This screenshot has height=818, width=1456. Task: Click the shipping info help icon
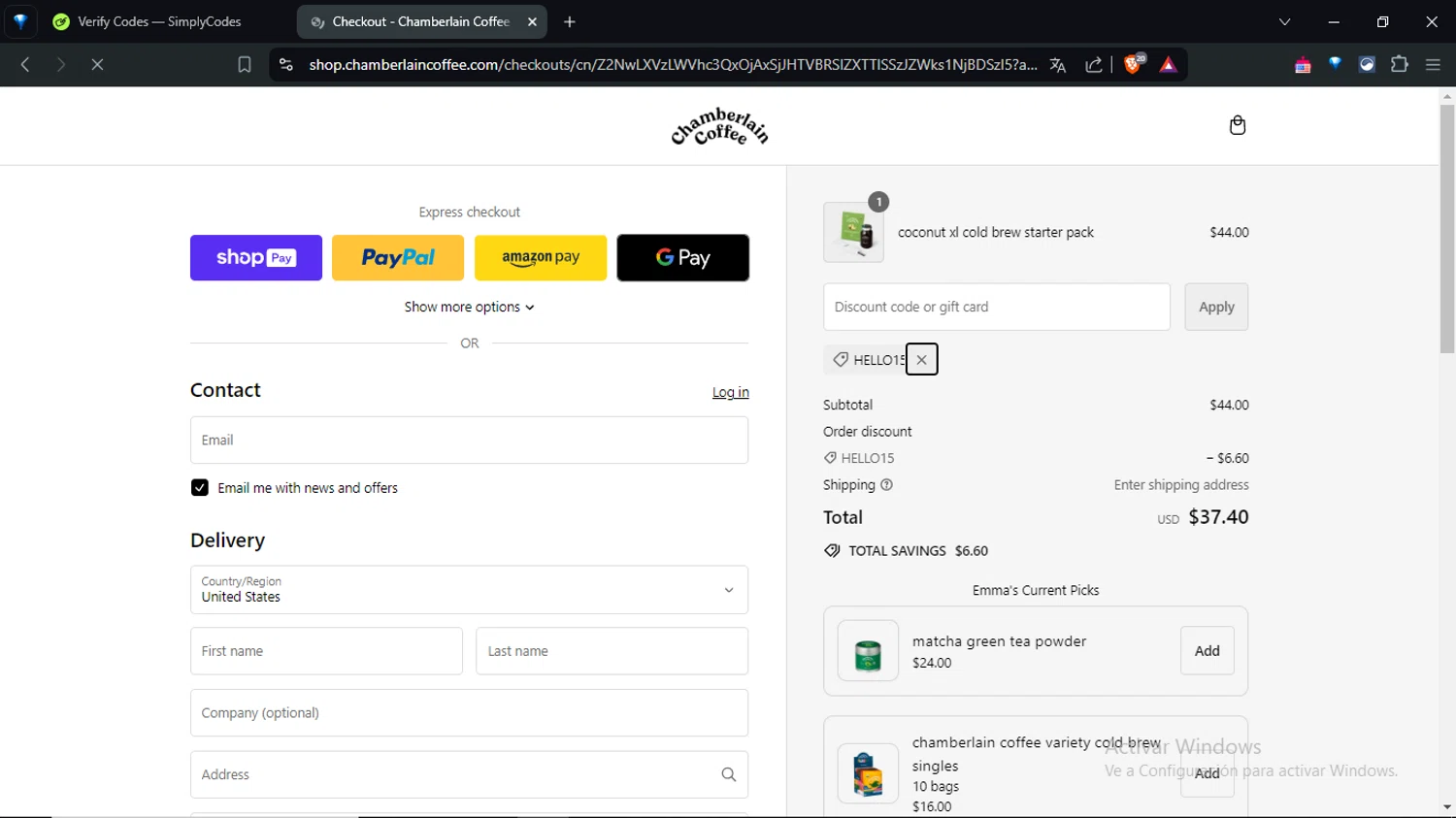coord(886,485)
